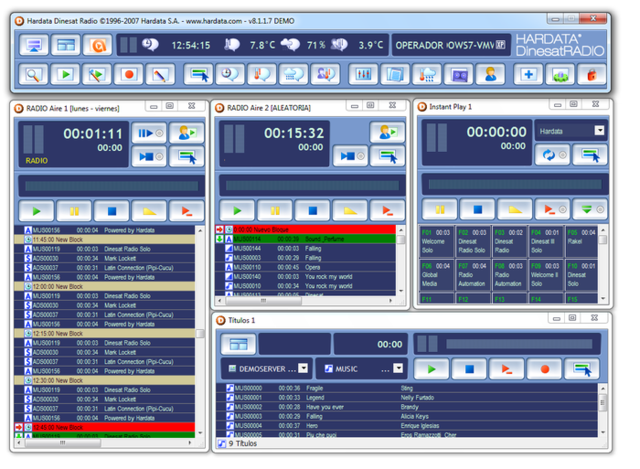Toggle loop mode in Instant Play 1
This screenshot has width=640, height=469.
[552, 155]
